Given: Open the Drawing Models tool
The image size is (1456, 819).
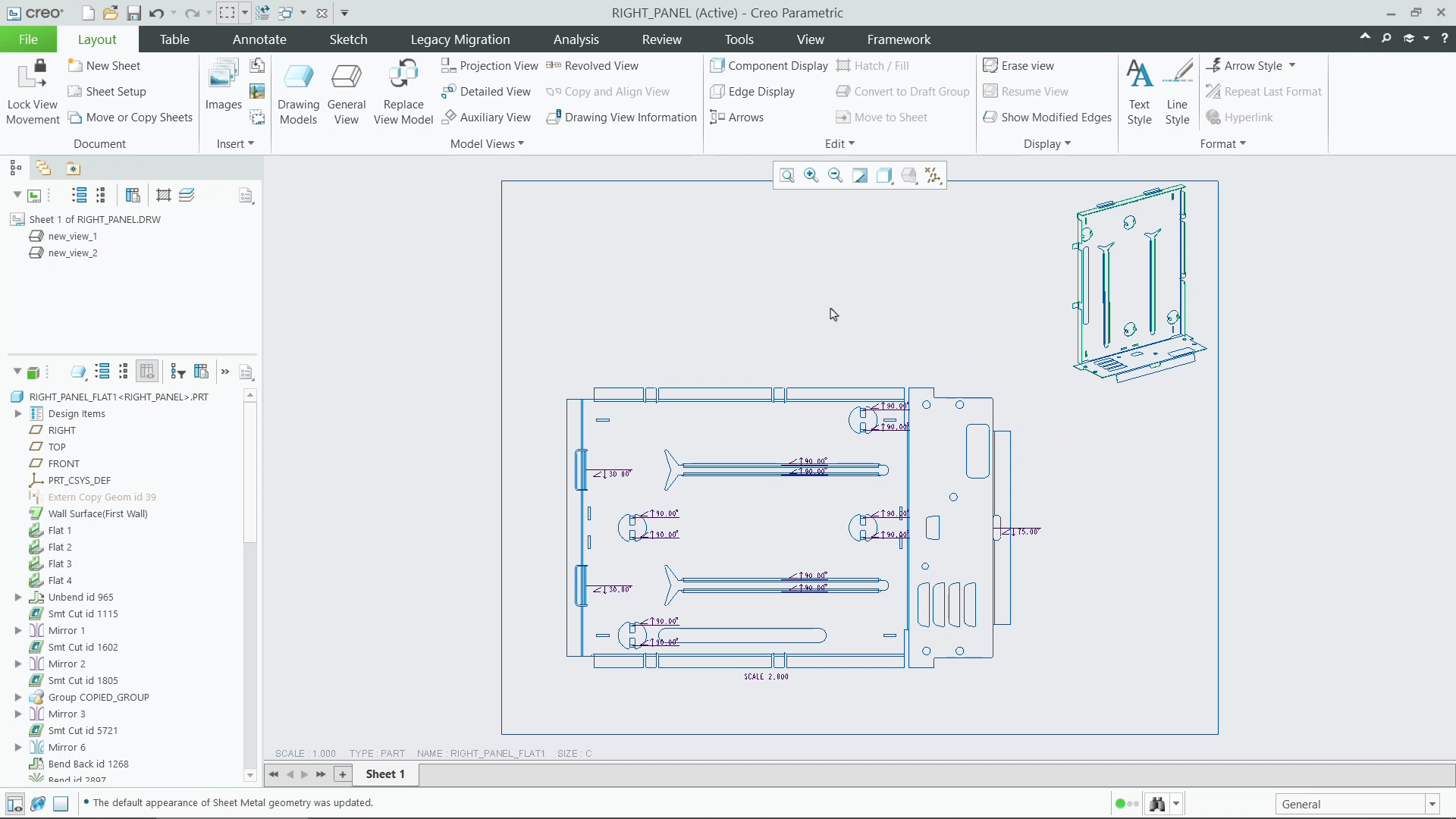Looking at the screenshot, I should pos(298,93).
